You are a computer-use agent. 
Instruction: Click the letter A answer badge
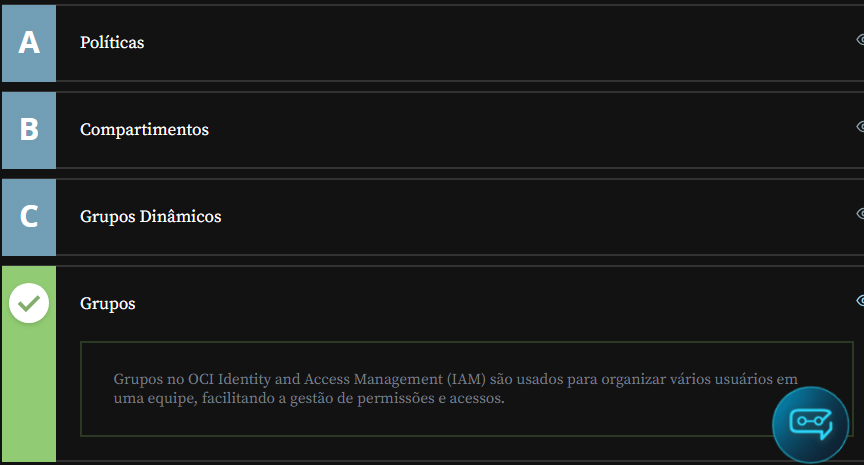(28, 43)
